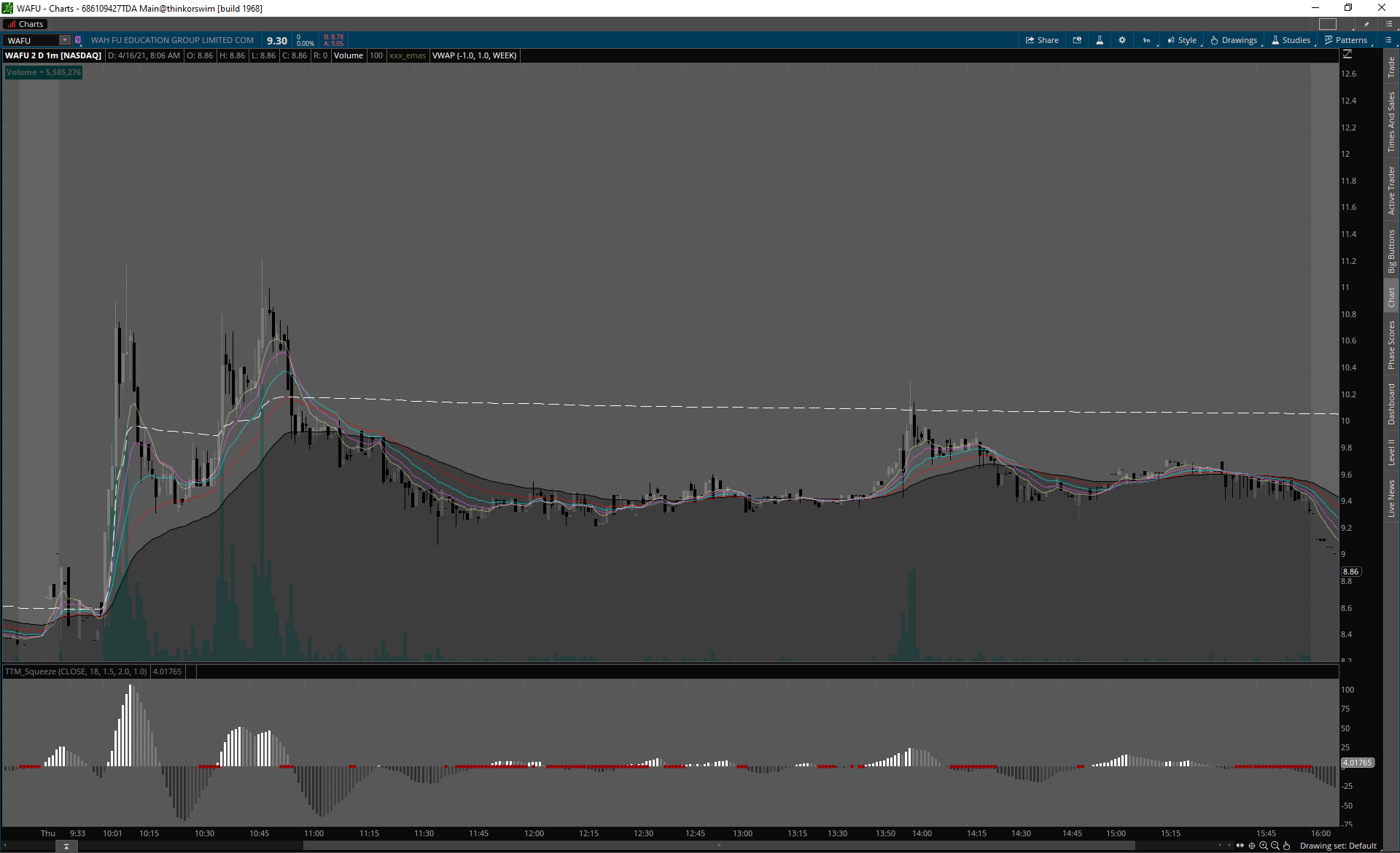Toggle the chart grid layout box
Screen dimensions: 1400x853
click(1328, 24)
